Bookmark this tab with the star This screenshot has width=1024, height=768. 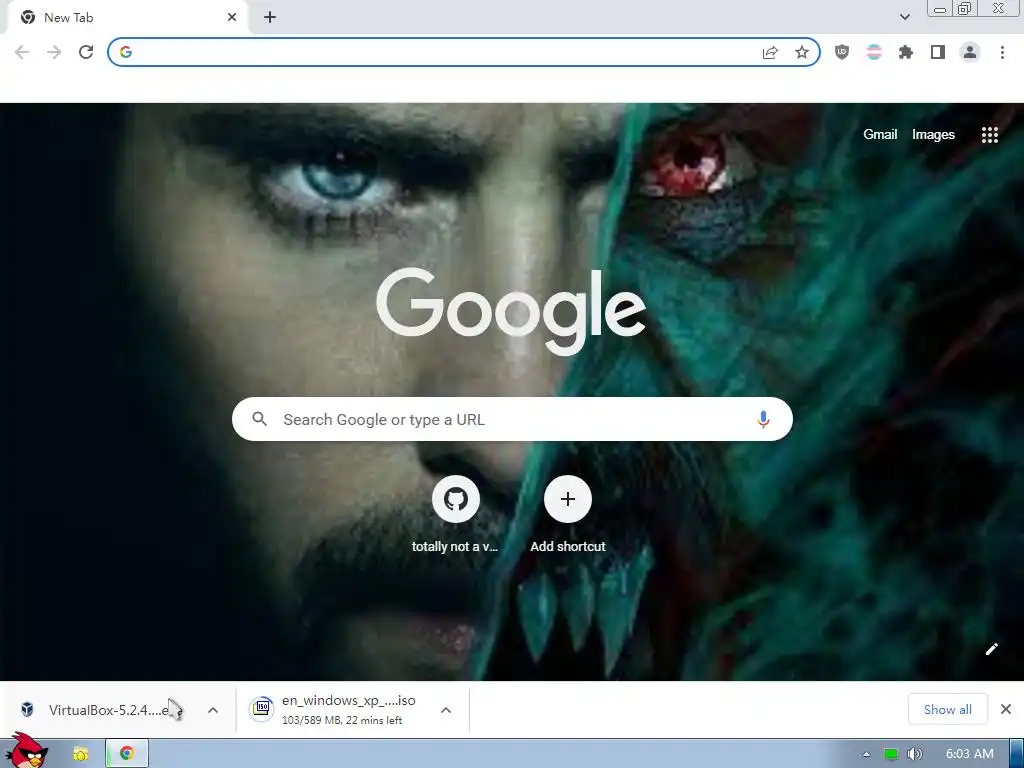tap(802, 52)
